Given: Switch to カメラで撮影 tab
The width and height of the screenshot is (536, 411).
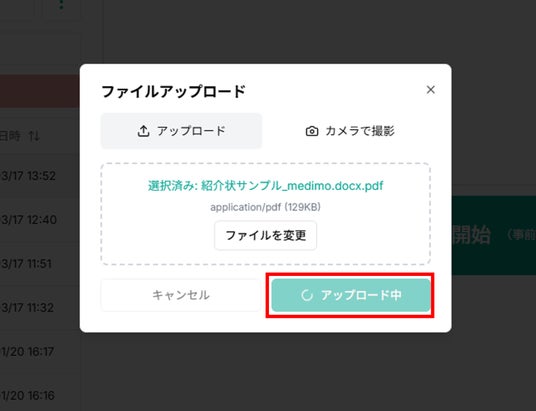Looking at the screenshot, I should pos(350,131).
